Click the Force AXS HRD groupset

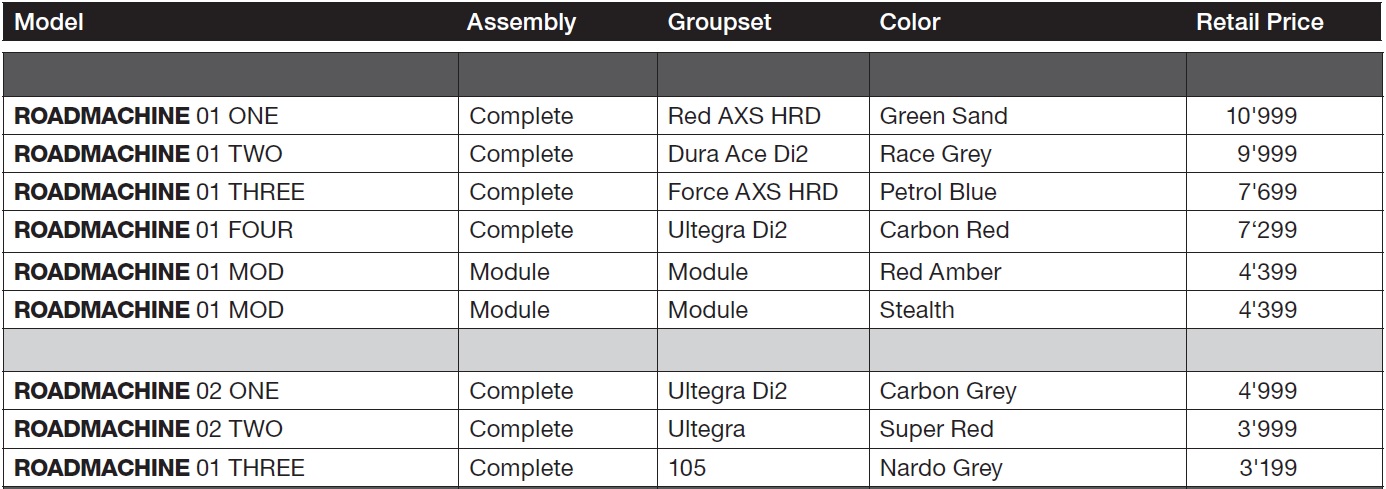click(x=753, y=192)
